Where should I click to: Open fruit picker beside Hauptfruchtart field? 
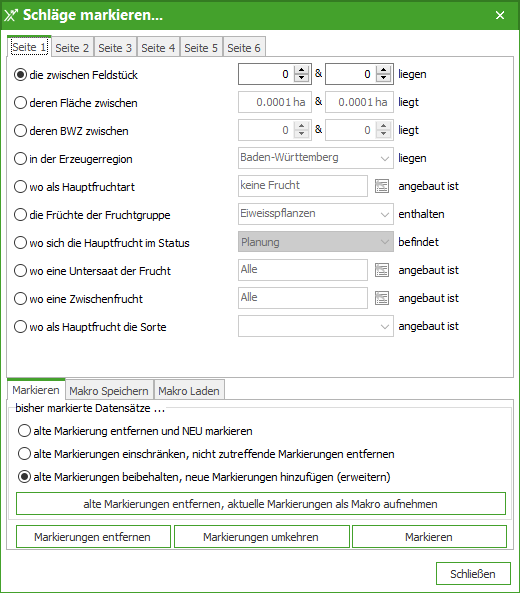click(x=382, y=186)
